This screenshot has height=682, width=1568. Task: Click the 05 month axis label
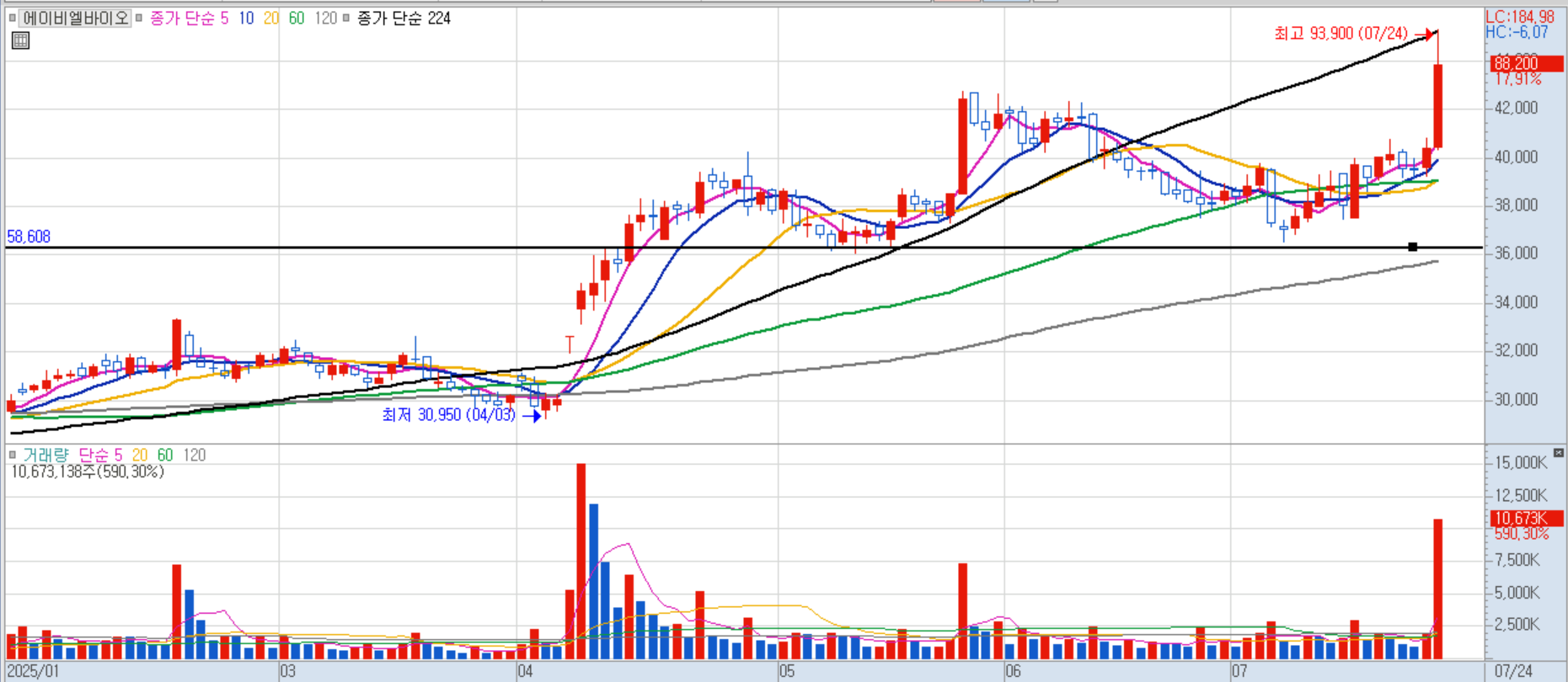pyautogui.click(x=787, y=671)
